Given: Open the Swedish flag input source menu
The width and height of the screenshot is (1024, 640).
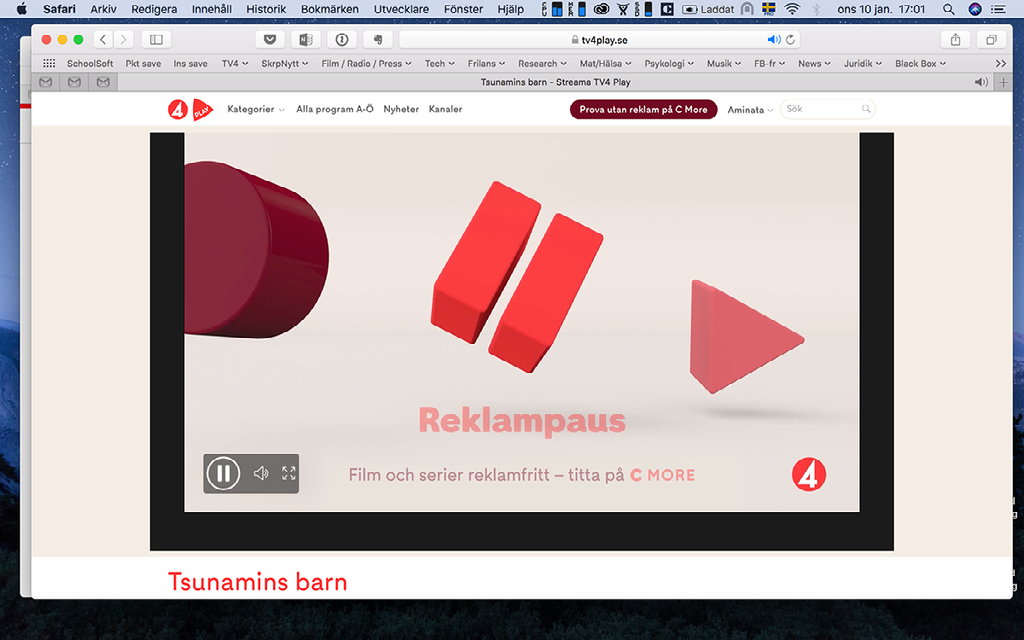Looking at the screenshot, I should tap(769, 9).
